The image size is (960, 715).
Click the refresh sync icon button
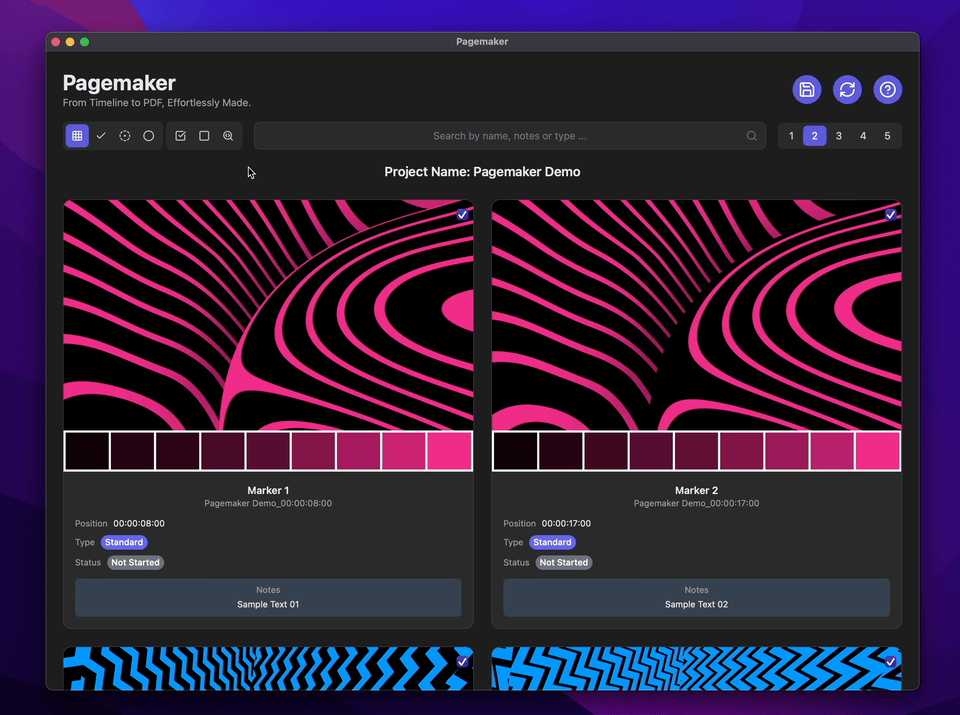point(847,90)
